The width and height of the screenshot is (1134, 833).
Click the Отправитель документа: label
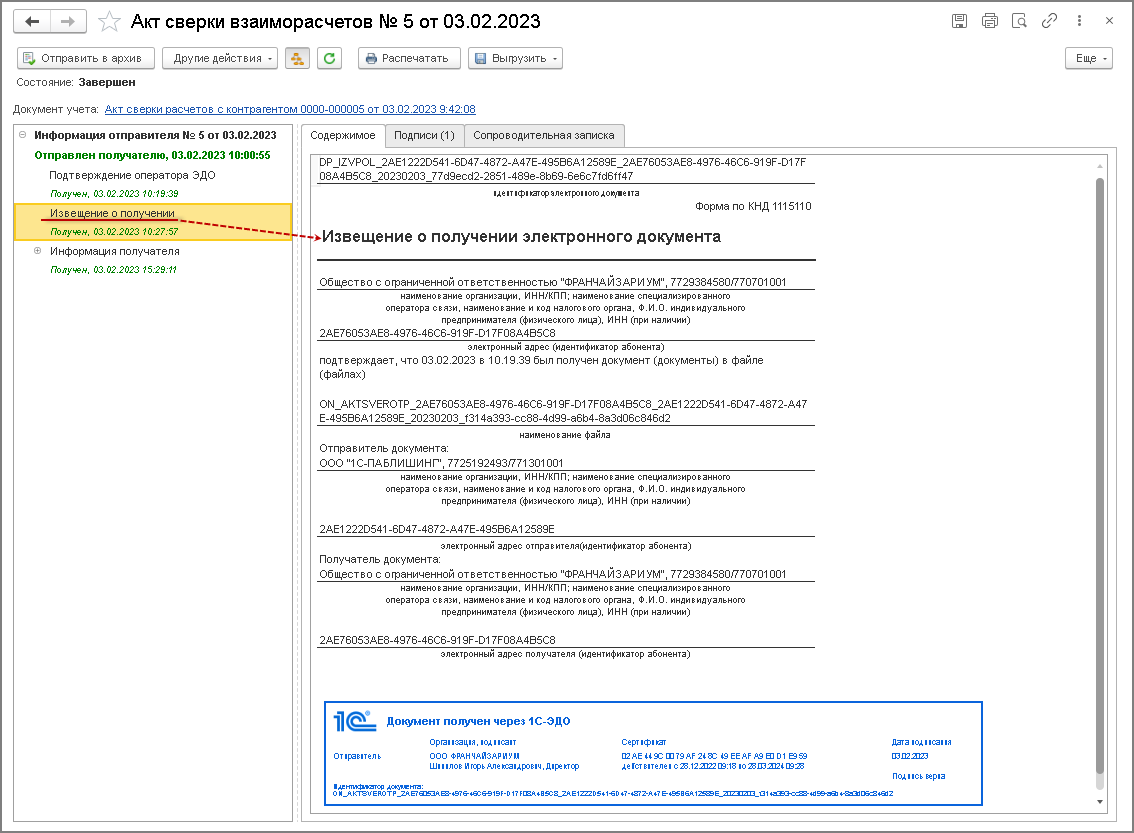(x=384, y=448)
